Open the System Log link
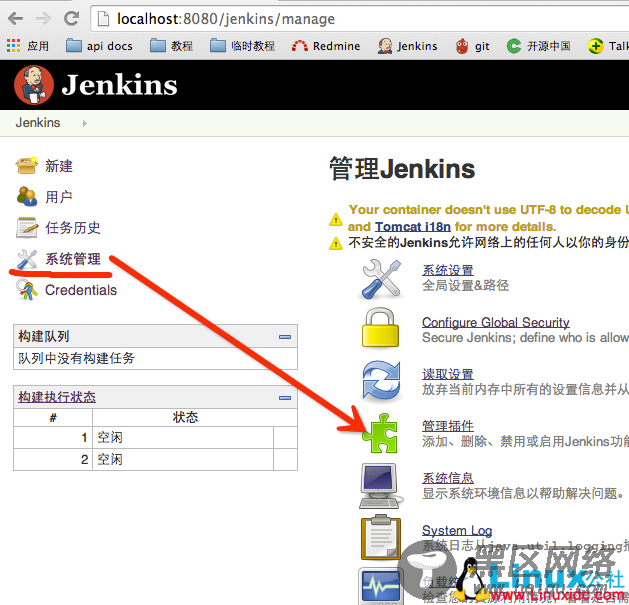The width and height of the screenshot is (629, 605). click(457, 530)
